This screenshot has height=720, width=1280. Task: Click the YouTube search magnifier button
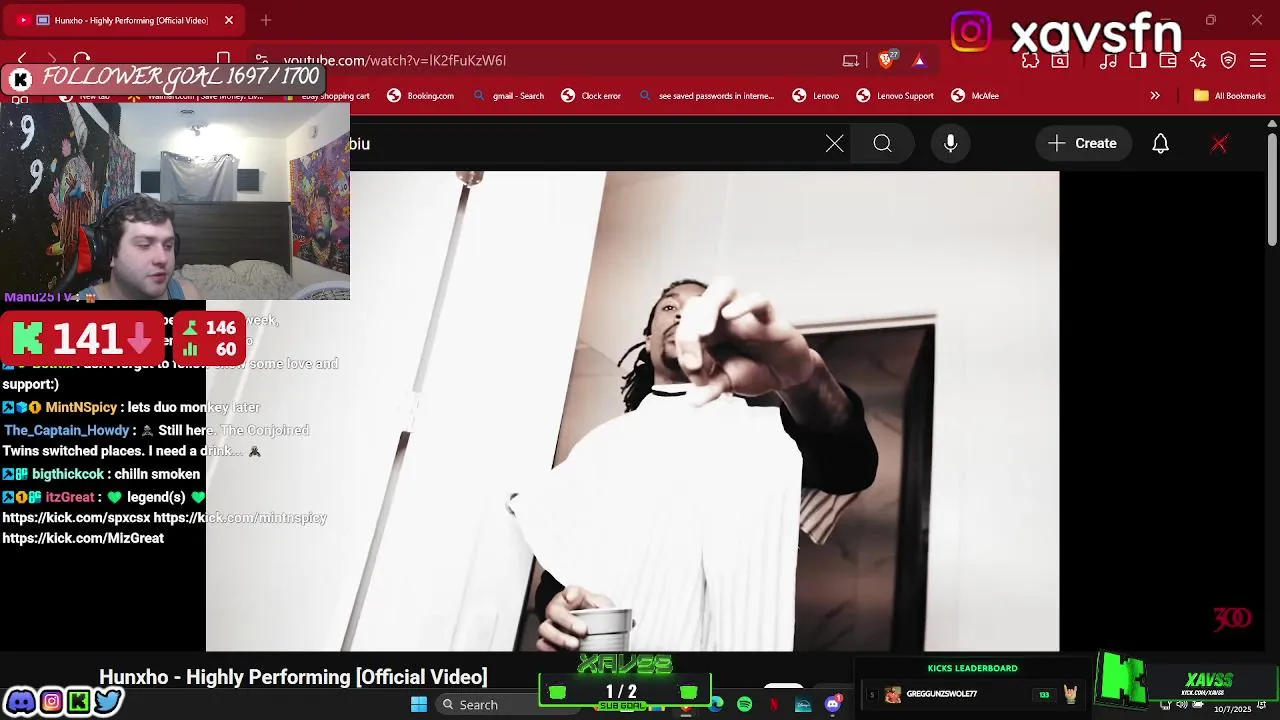click(882, 144)
